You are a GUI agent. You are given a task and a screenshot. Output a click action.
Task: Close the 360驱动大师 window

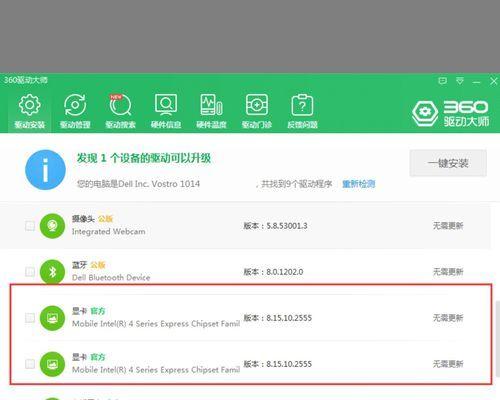point(494,81)
